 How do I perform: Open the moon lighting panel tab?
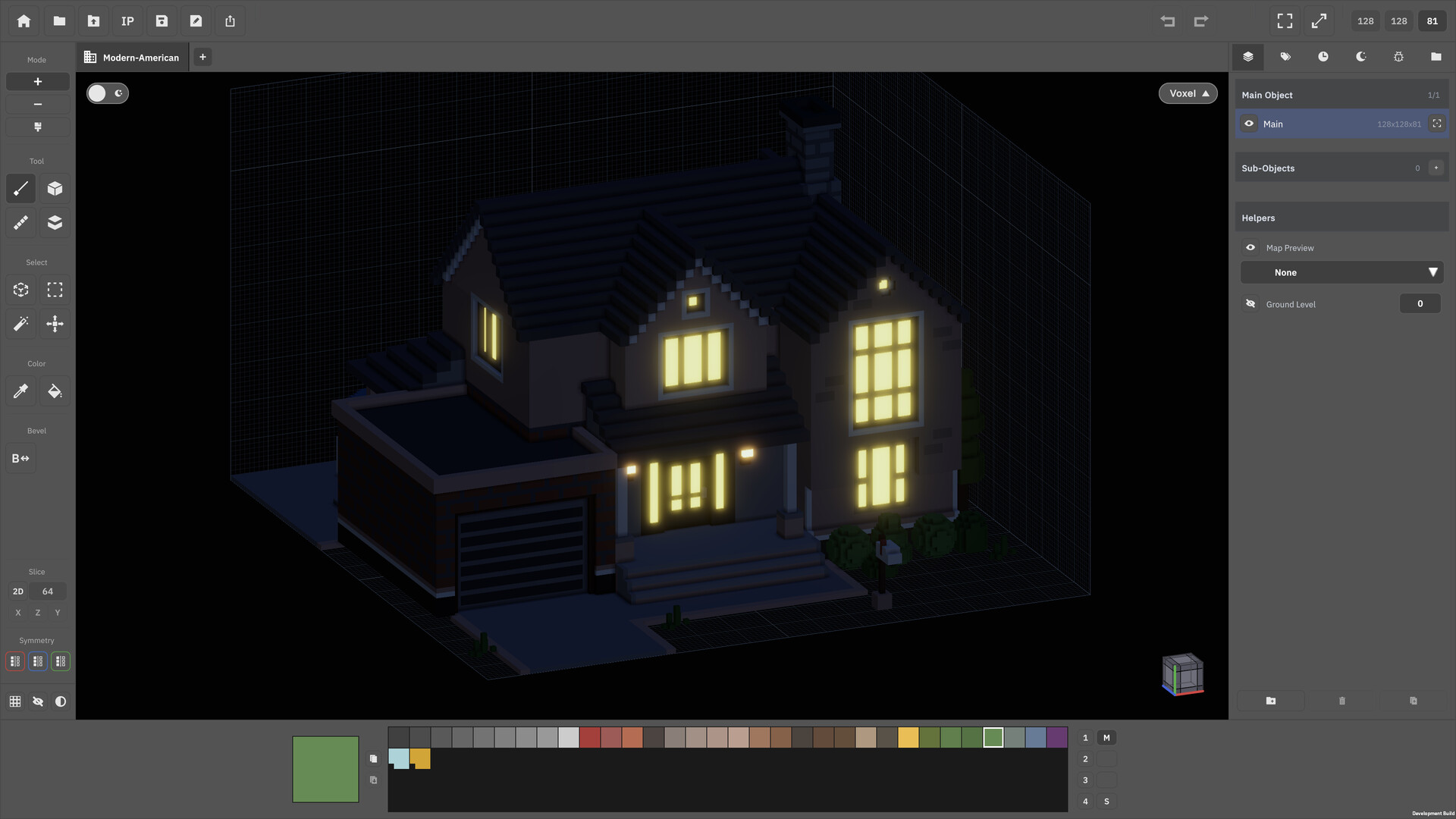1361,57
